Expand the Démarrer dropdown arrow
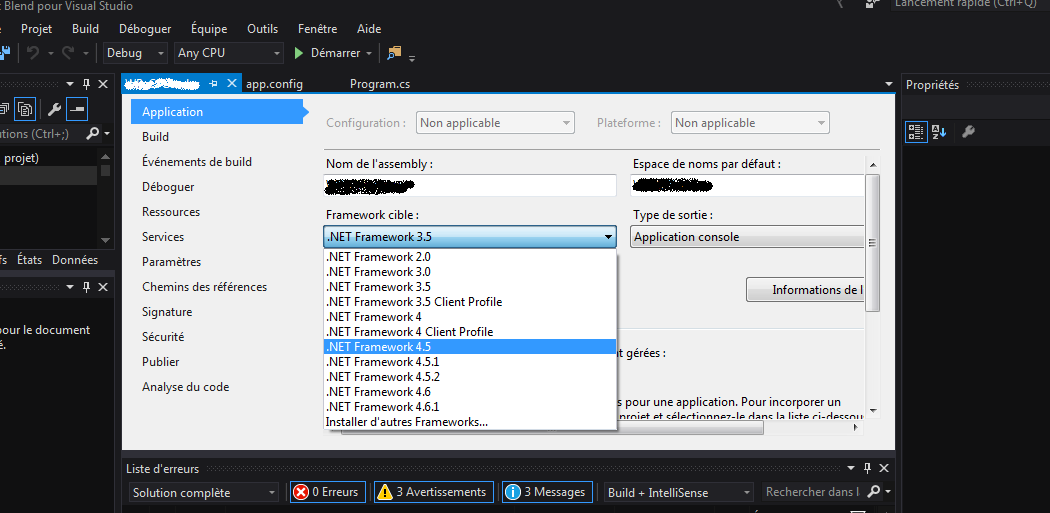 point(368,54)
